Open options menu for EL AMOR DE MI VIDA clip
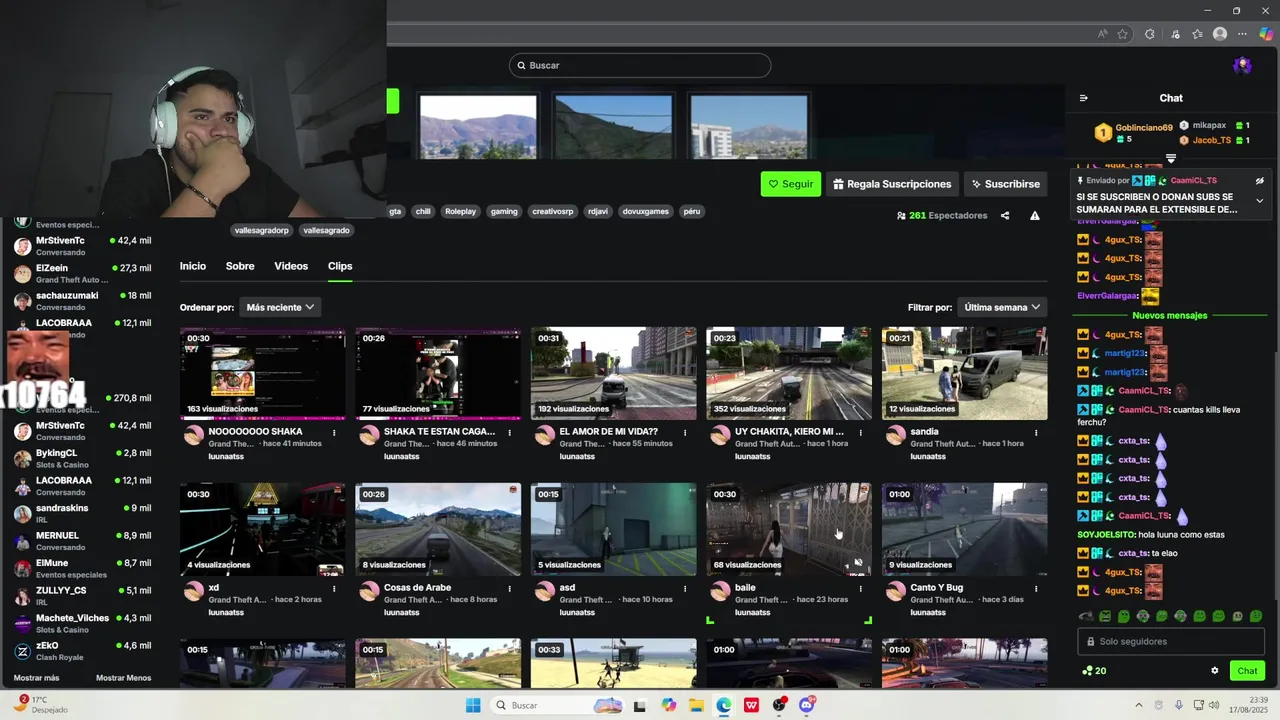The image size is (1280, 720). click(685, 433)
